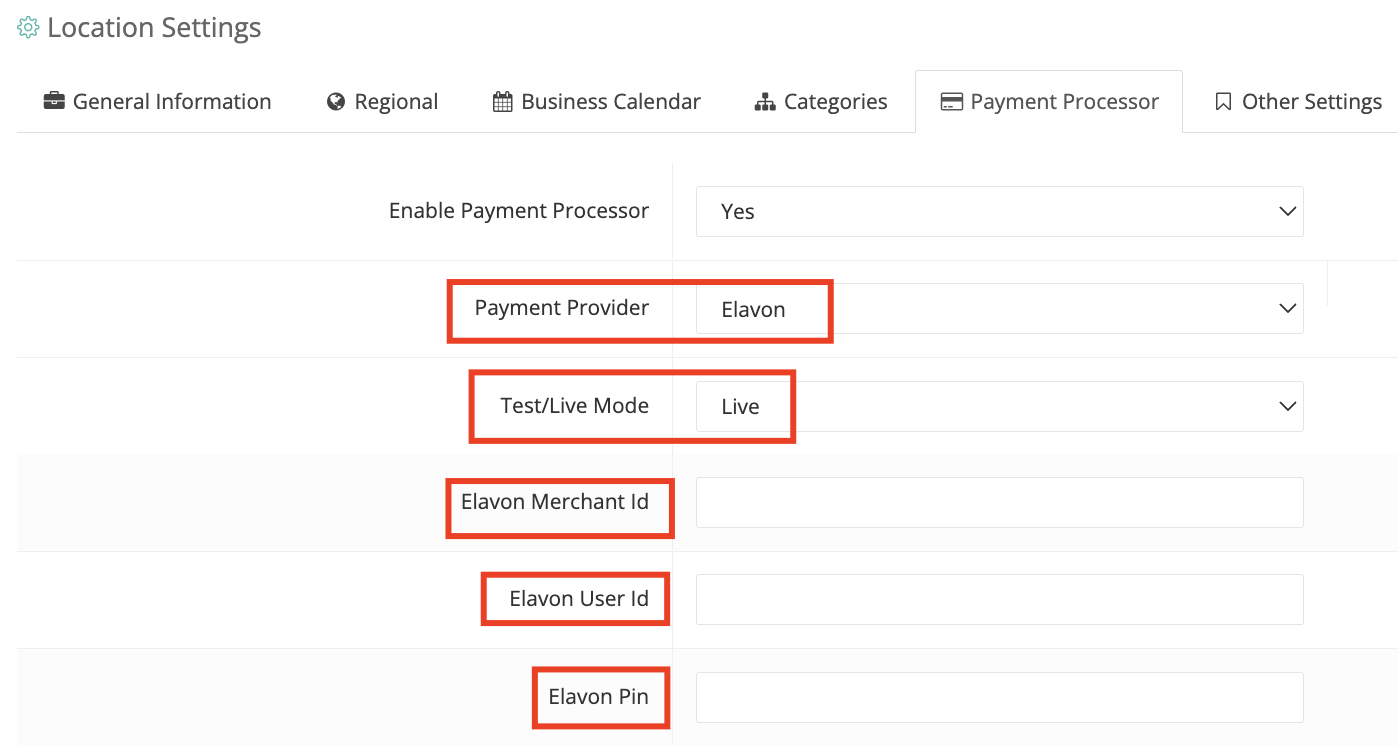Screen dimensions: 1398x746
Task: Click the chevron arrow of Test/Live Mode select
Action: [1287, 406]
